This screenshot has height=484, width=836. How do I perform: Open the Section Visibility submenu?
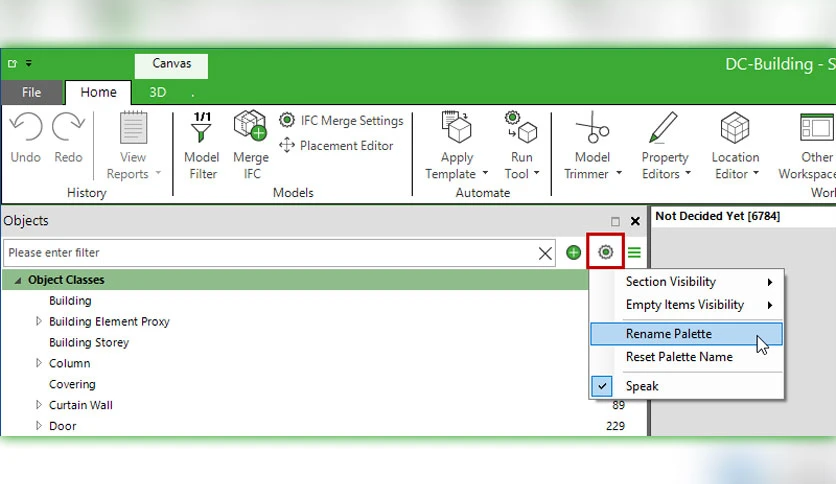(687, 281)
